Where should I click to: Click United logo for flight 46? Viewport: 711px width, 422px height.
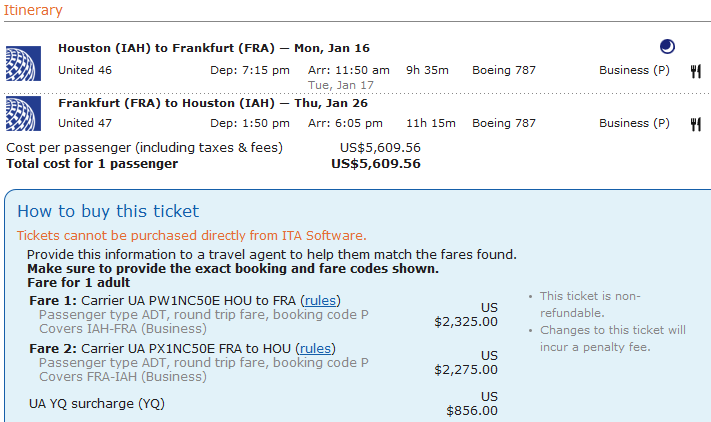click(x=22, y=62)
